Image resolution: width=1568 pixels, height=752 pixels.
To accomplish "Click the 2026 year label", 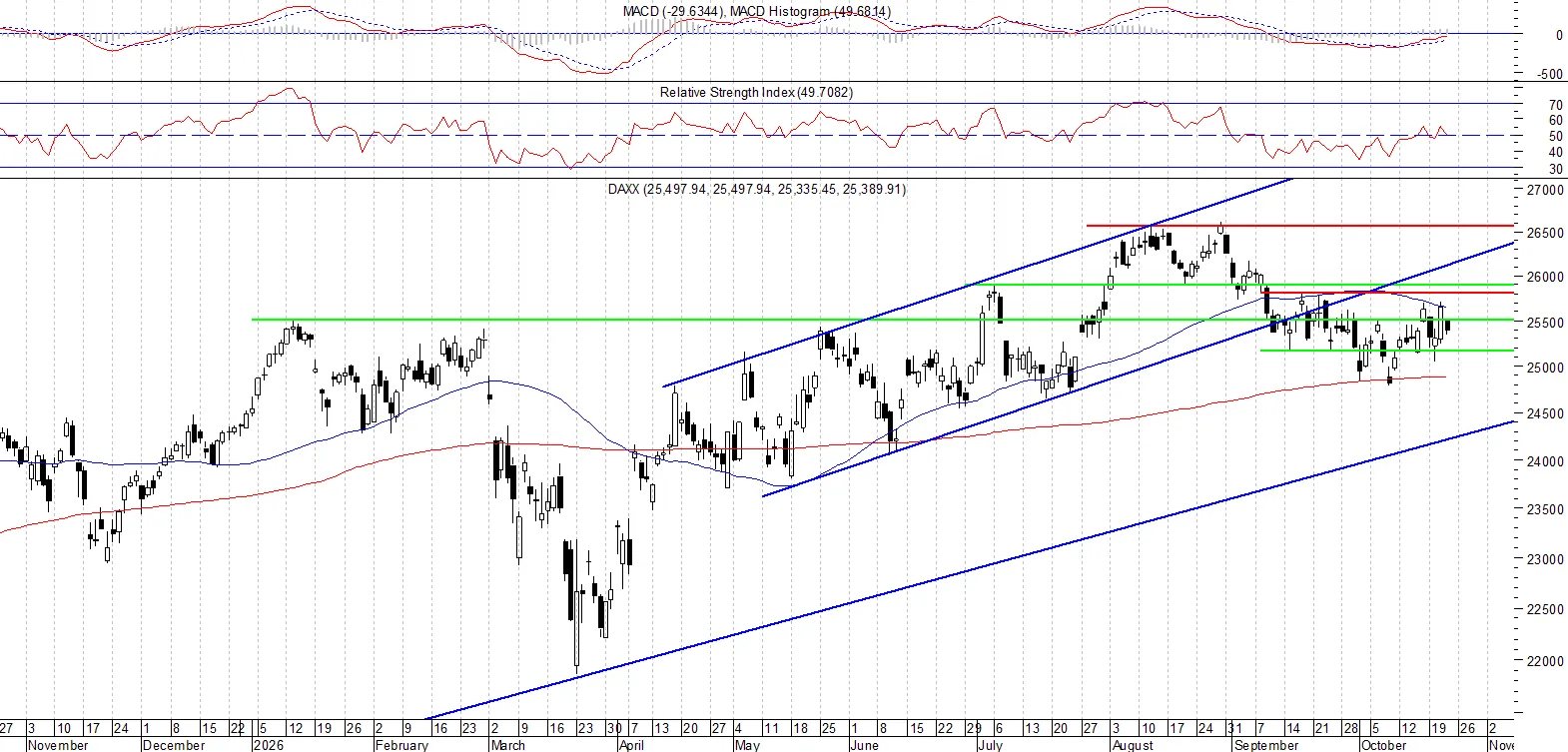I will (269, 745).
